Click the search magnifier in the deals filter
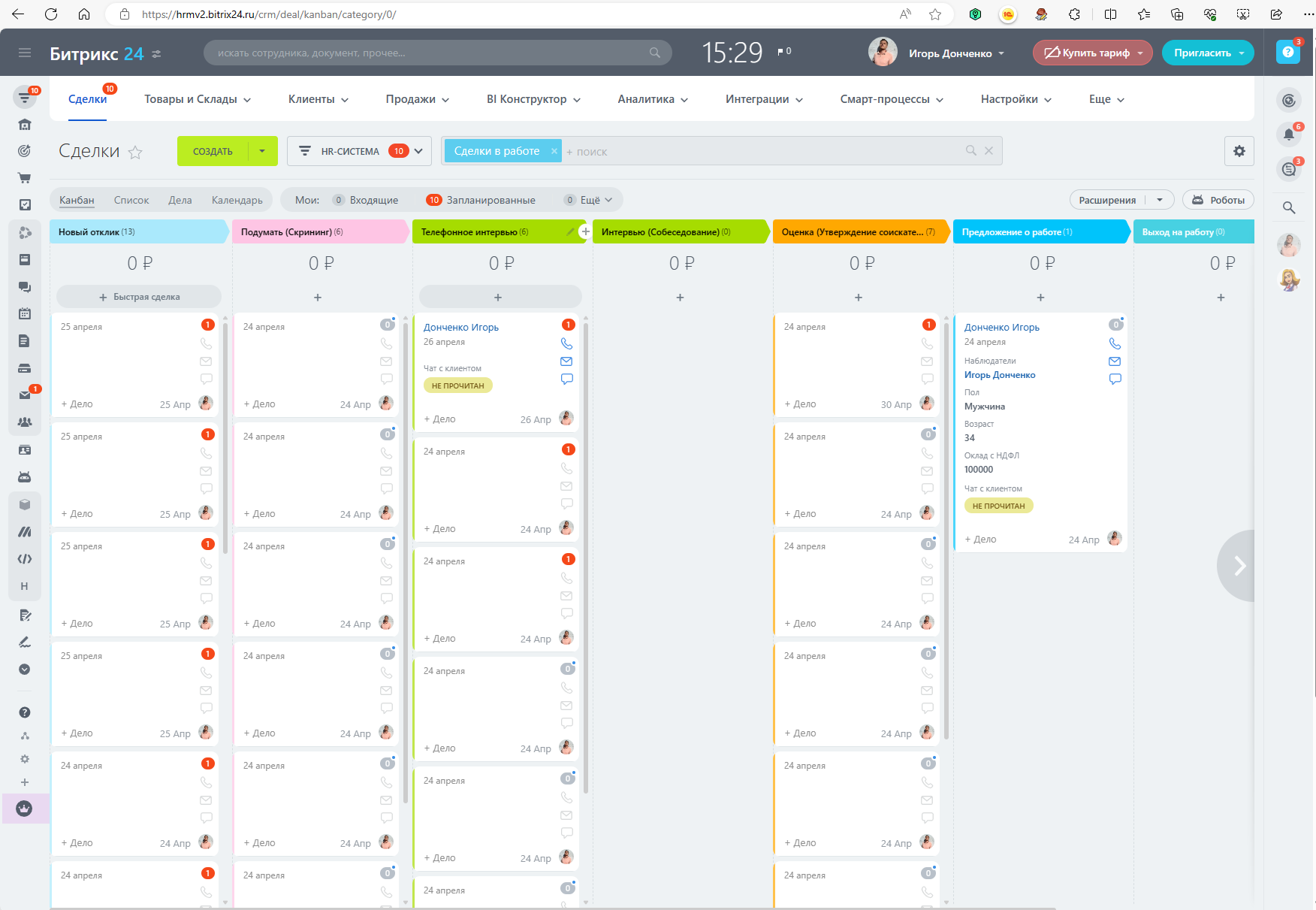The width and height of the screenshot is (1316, 910). 970,150
